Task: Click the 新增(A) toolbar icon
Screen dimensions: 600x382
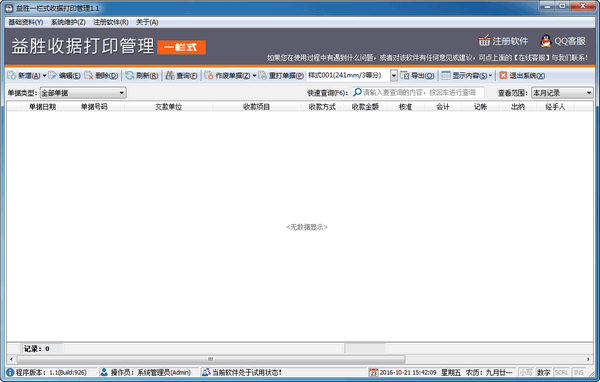Action: coord(12,75)
